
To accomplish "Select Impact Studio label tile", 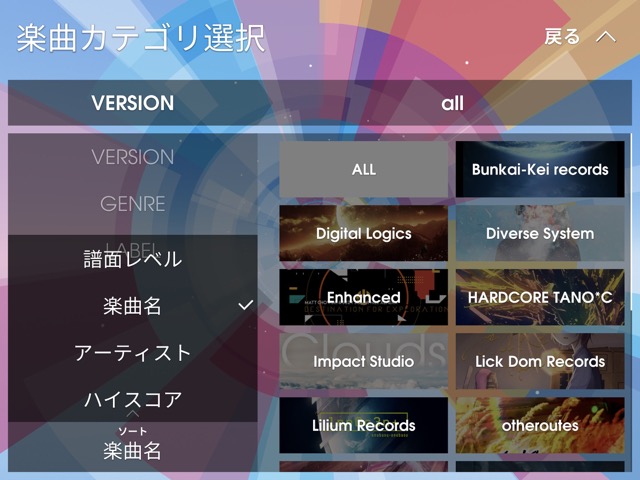I will point(364,361).
